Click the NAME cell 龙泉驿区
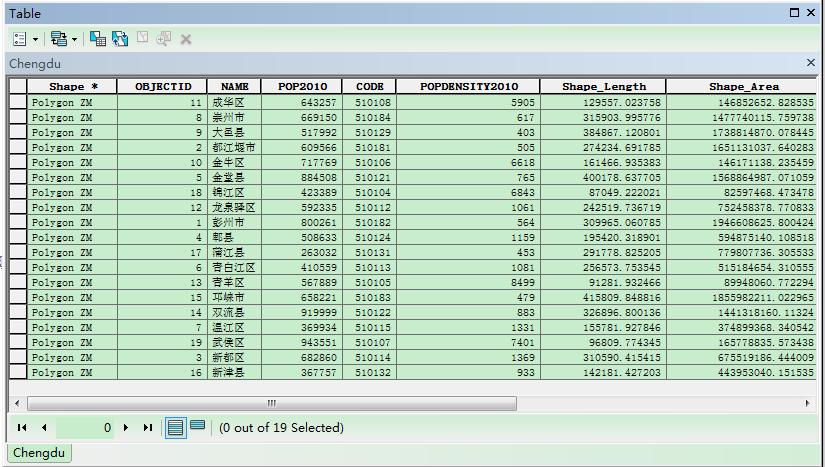The height and width of the screenshot is (467, 825). 234,207
